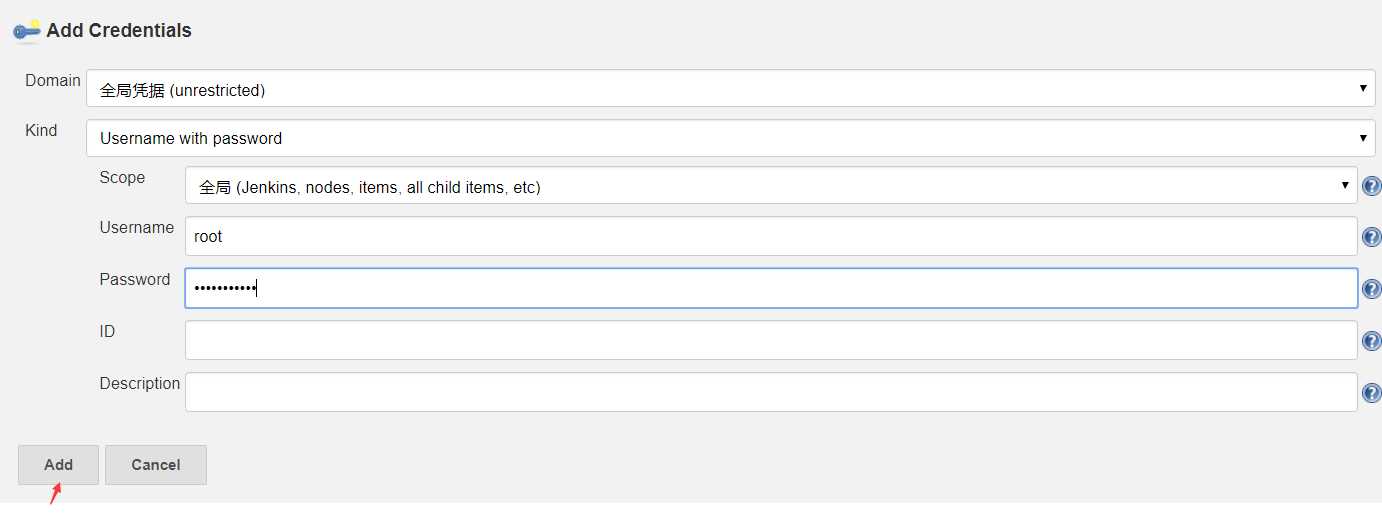
Task: Select the empty ID input field
Action: pyautogui.click(x=770, y=340)
